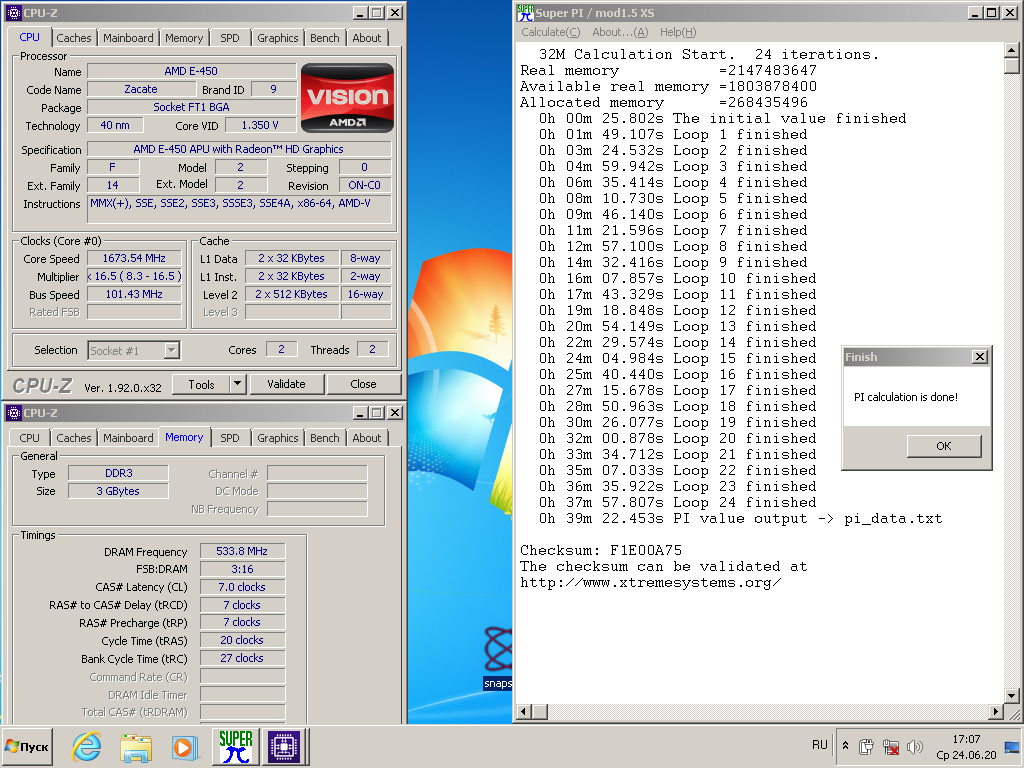Click the AMD Vision logo in CPU-Z
The image size is (1024, 768).
[347, 98]
